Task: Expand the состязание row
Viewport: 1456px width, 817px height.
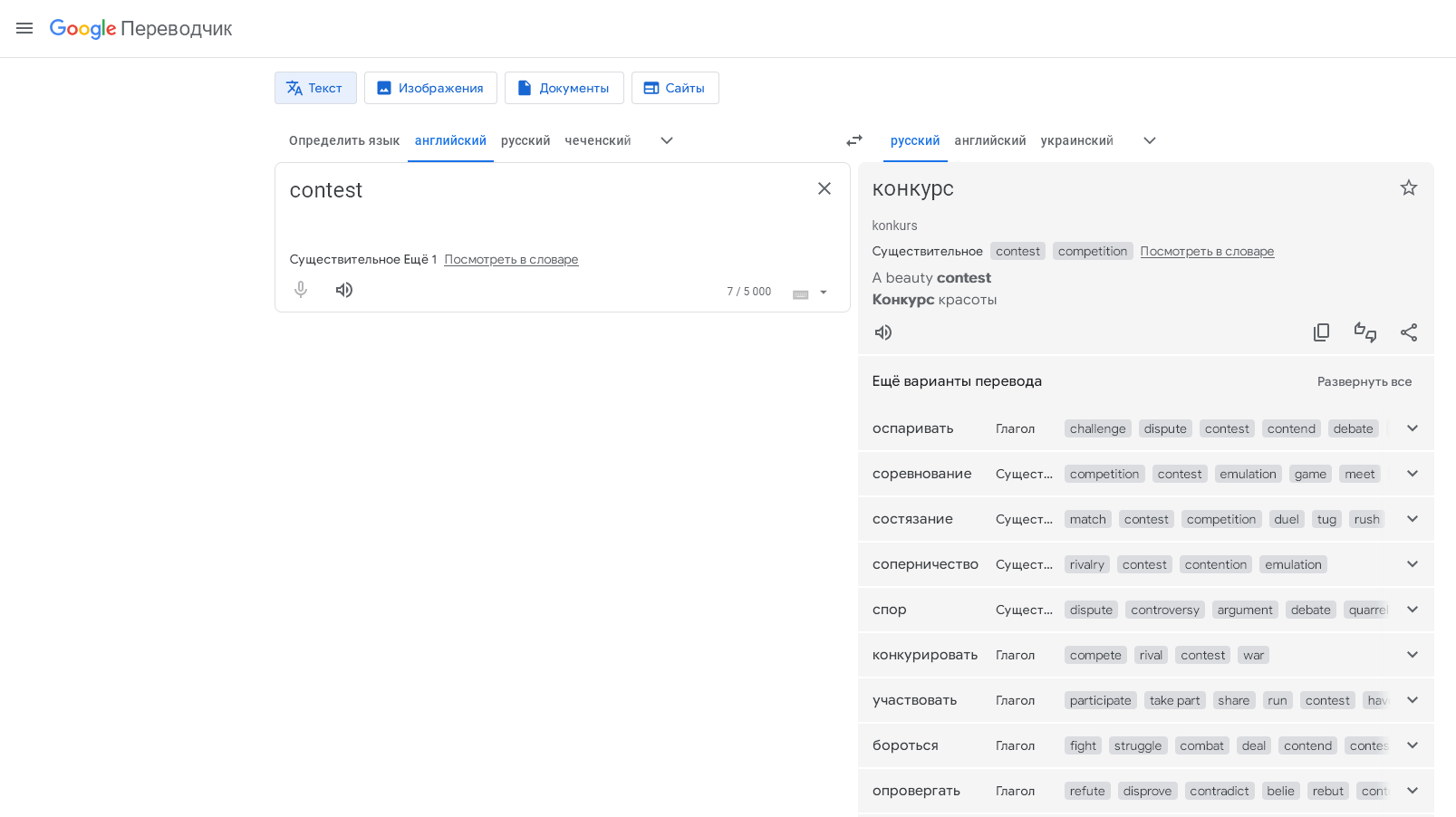Action: [1413, 519]
